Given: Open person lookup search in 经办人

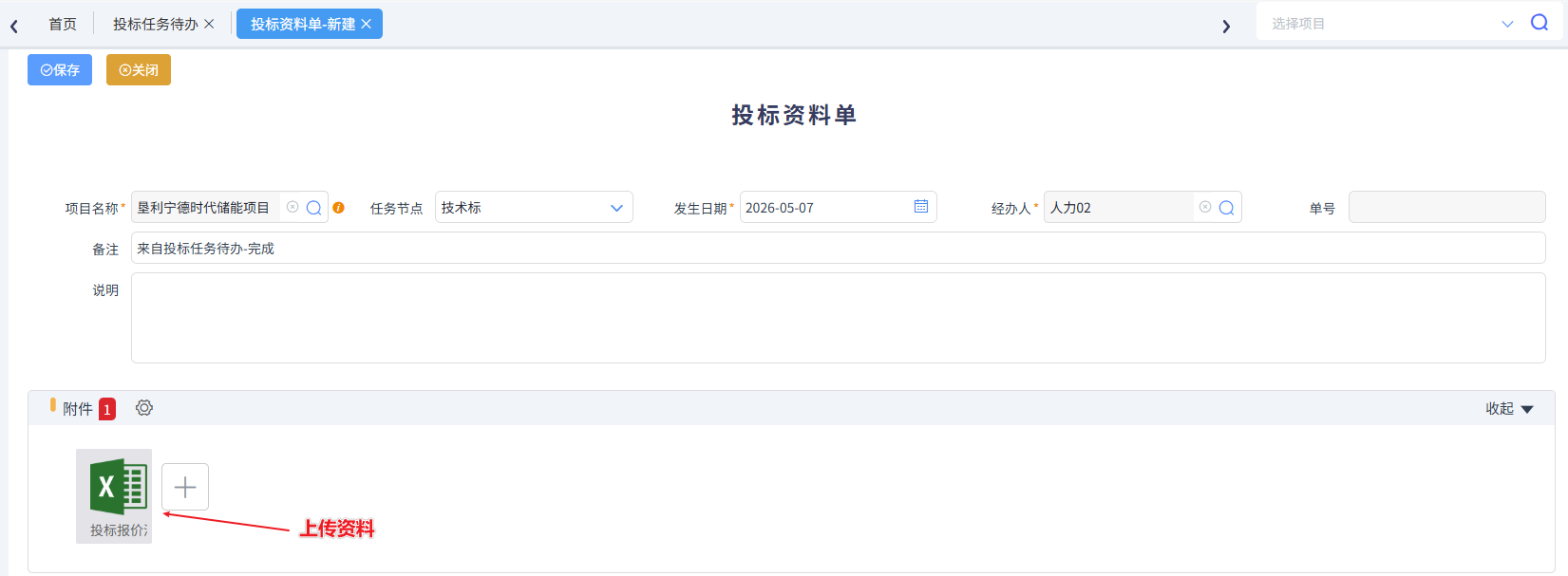Looking at the screenshot, I should tap(1226, 208).
